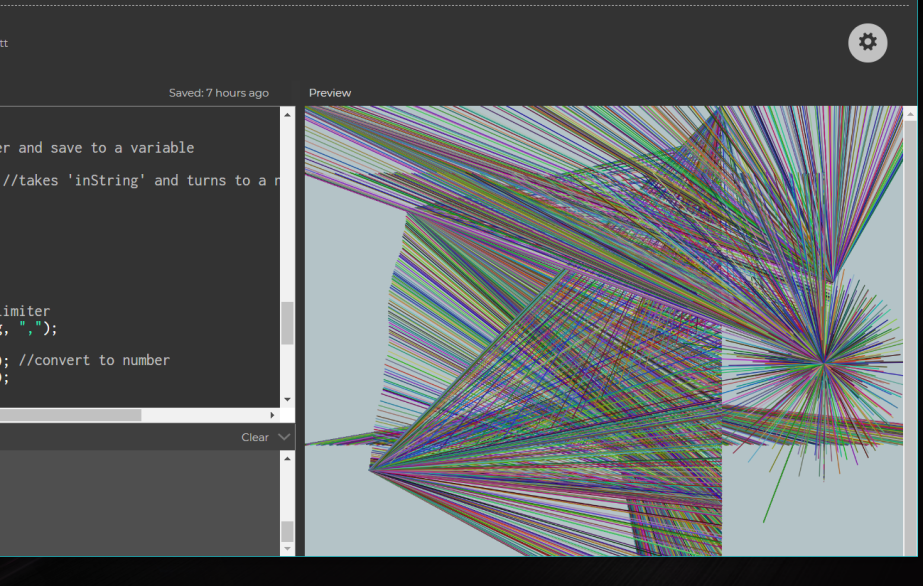This screenshot has width=923, height=586.
Task: Click the editor horizontal scrollbar thumb
Action: coord(70,414)
